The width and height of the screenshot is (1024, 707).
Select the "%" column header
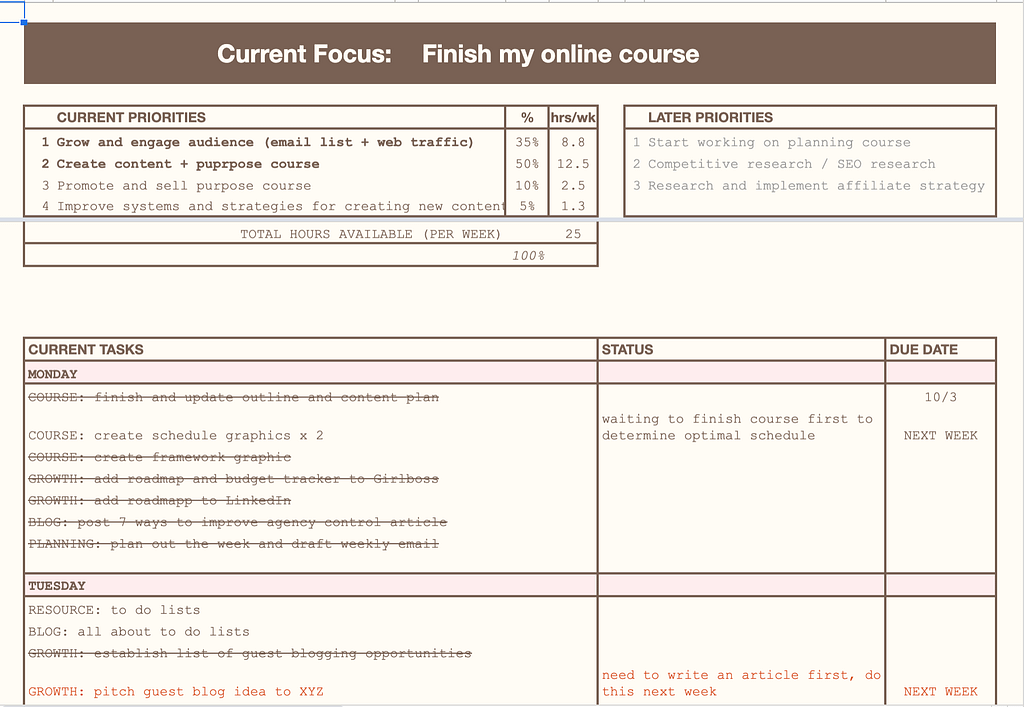point(527,118)
